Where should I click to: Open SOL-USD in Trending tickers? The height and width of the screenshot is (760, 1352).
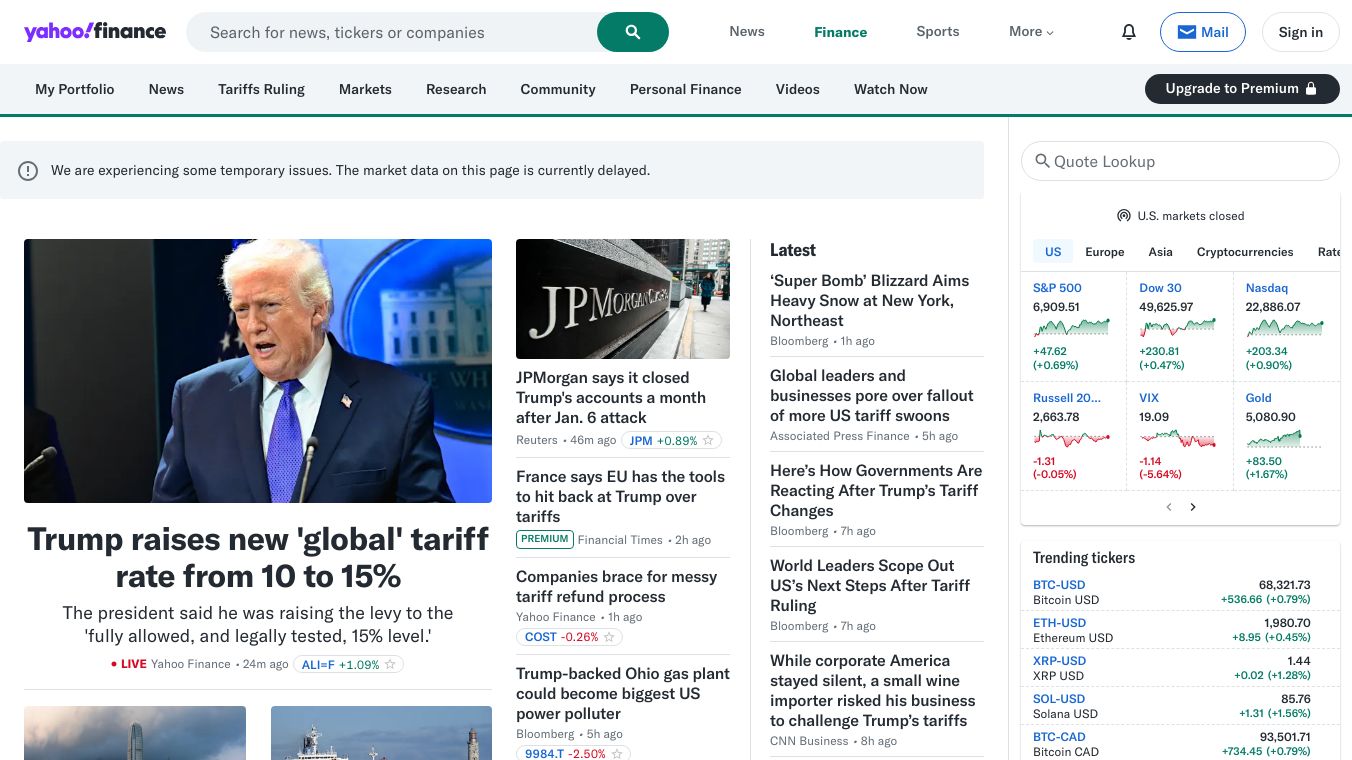[1059, 699]
